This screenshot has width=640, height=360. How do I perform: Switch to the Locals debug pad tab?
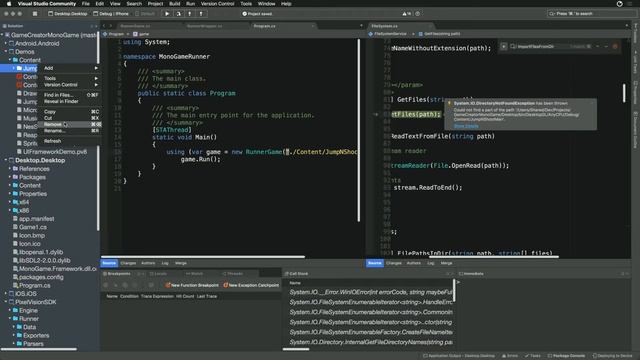(158, 274)
